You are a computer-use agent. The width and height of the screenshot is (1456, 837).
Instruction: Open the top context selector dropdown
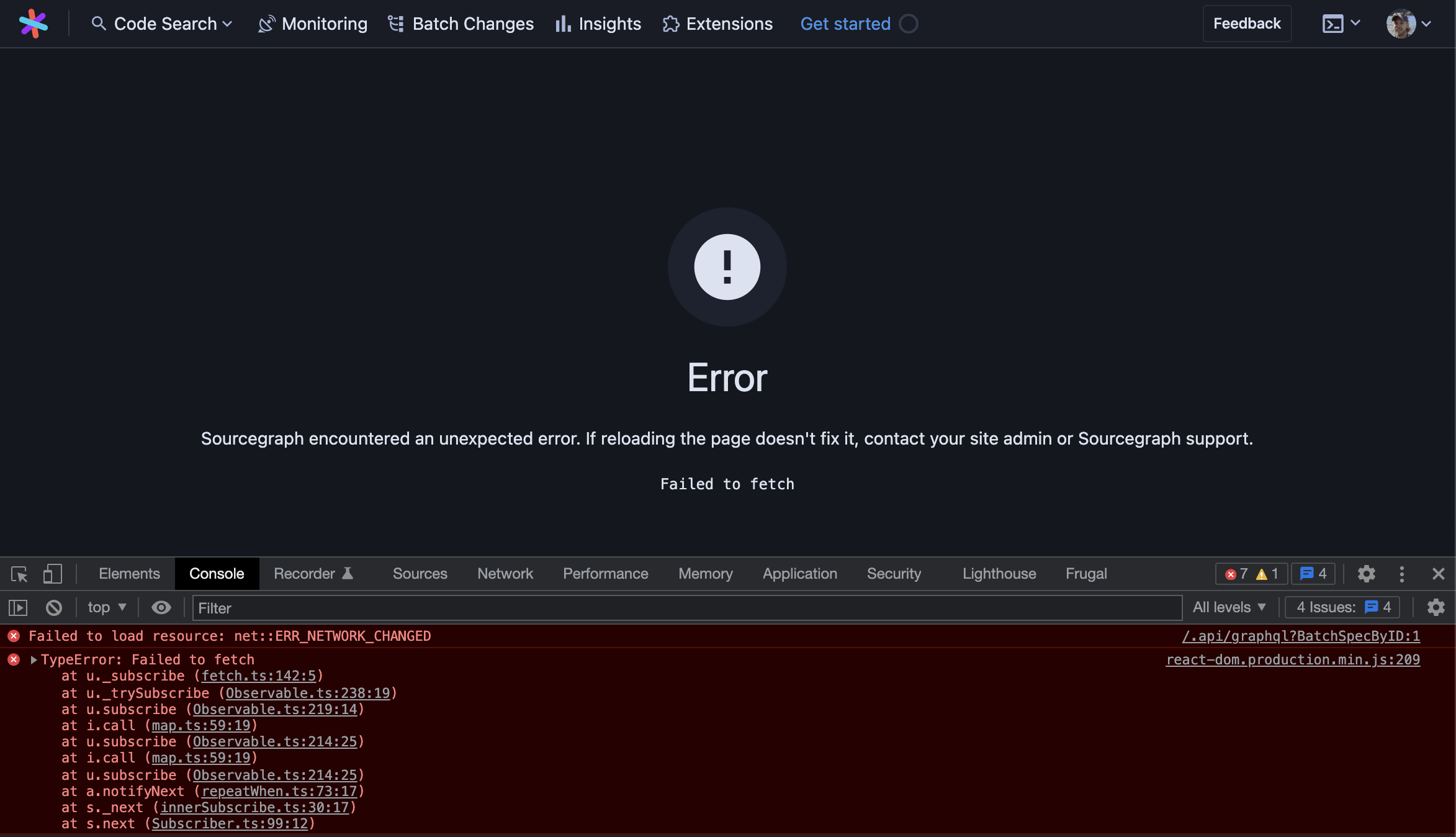point(107,607)
